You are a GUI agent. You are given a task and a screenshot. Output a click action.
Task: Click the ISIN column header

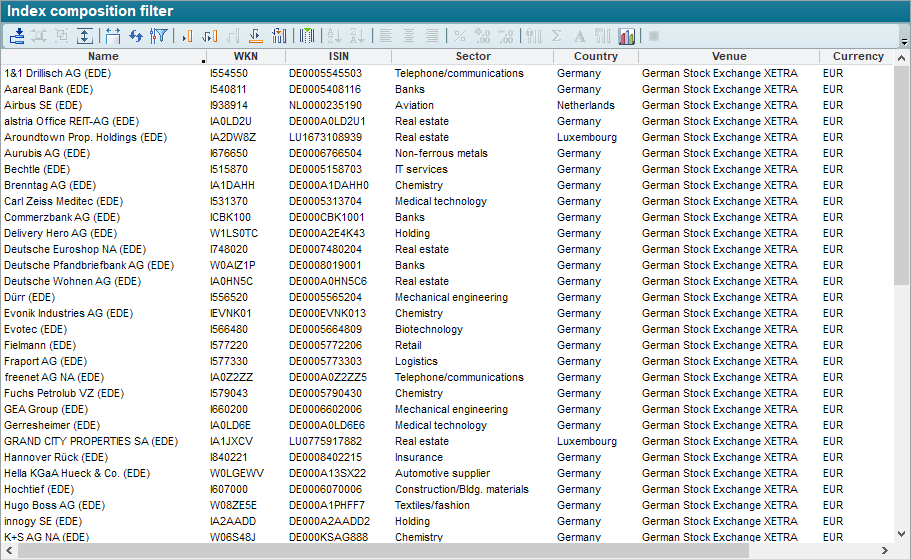tap(338, 57)
